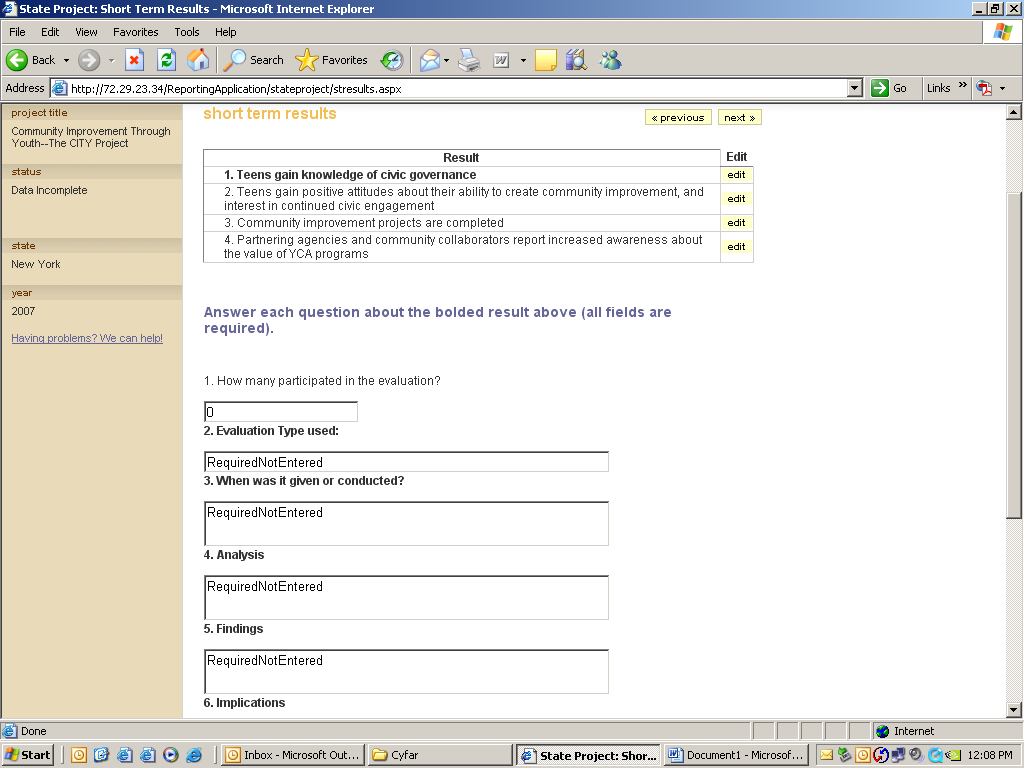Click the Evaluation Type used input field

[x=406, y=462]
